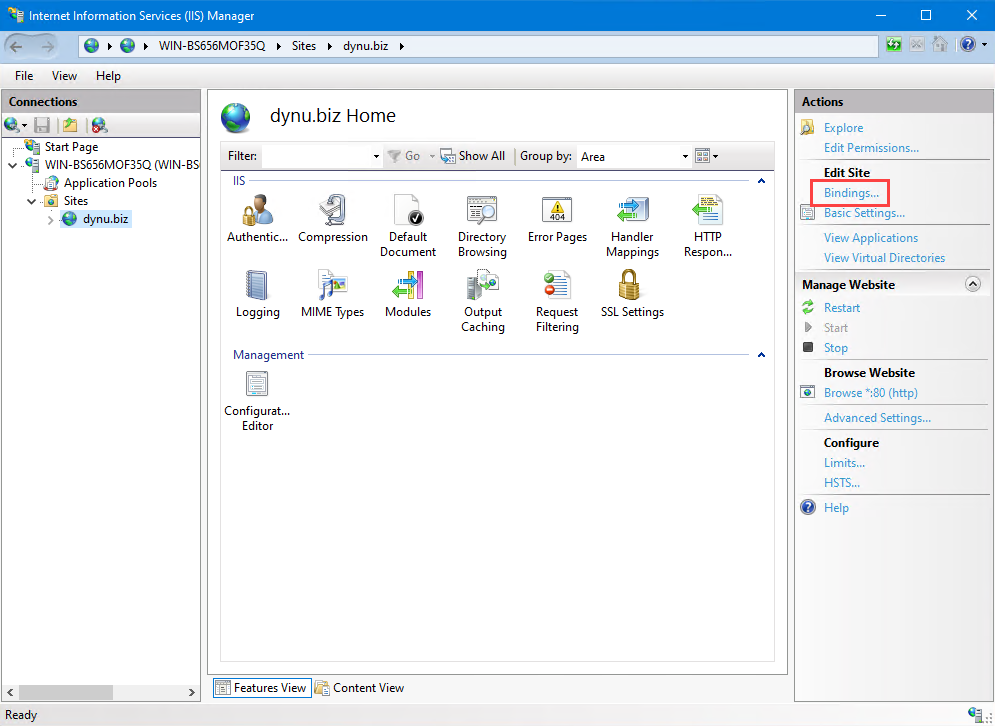This screenshot has width=995, height=726.
Task: Click the Delete Connection icon in Connections toolbar
Action: coord(99,125)
